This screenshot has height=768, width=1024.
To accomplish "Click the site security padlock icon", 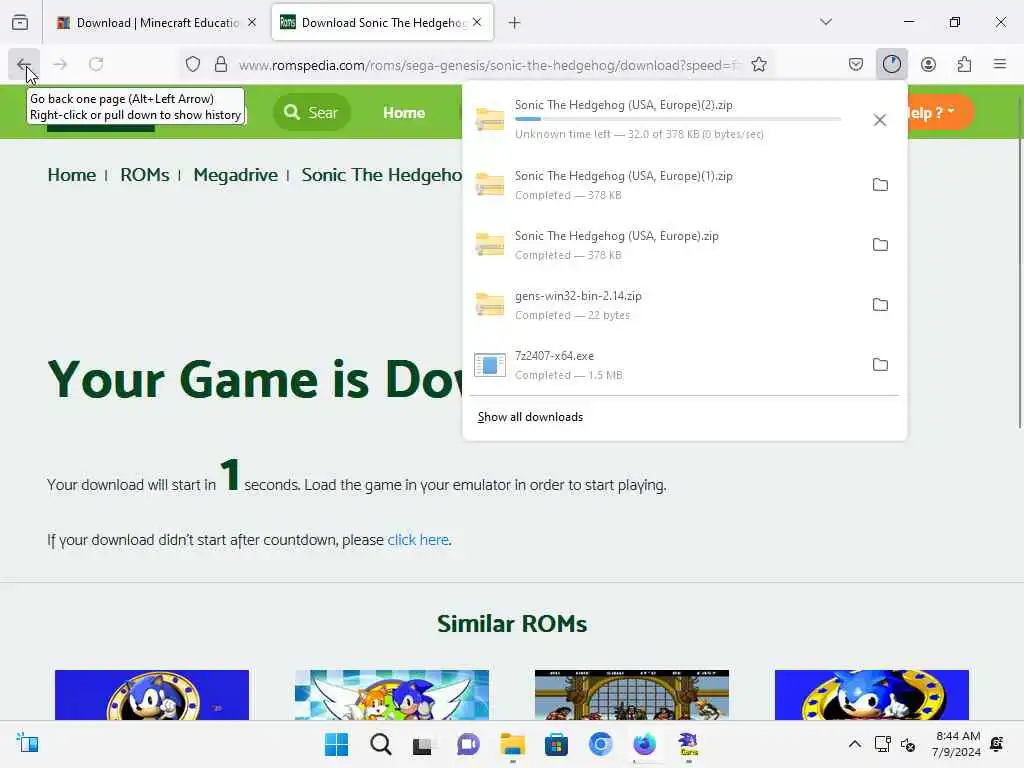I will point(221,64).
